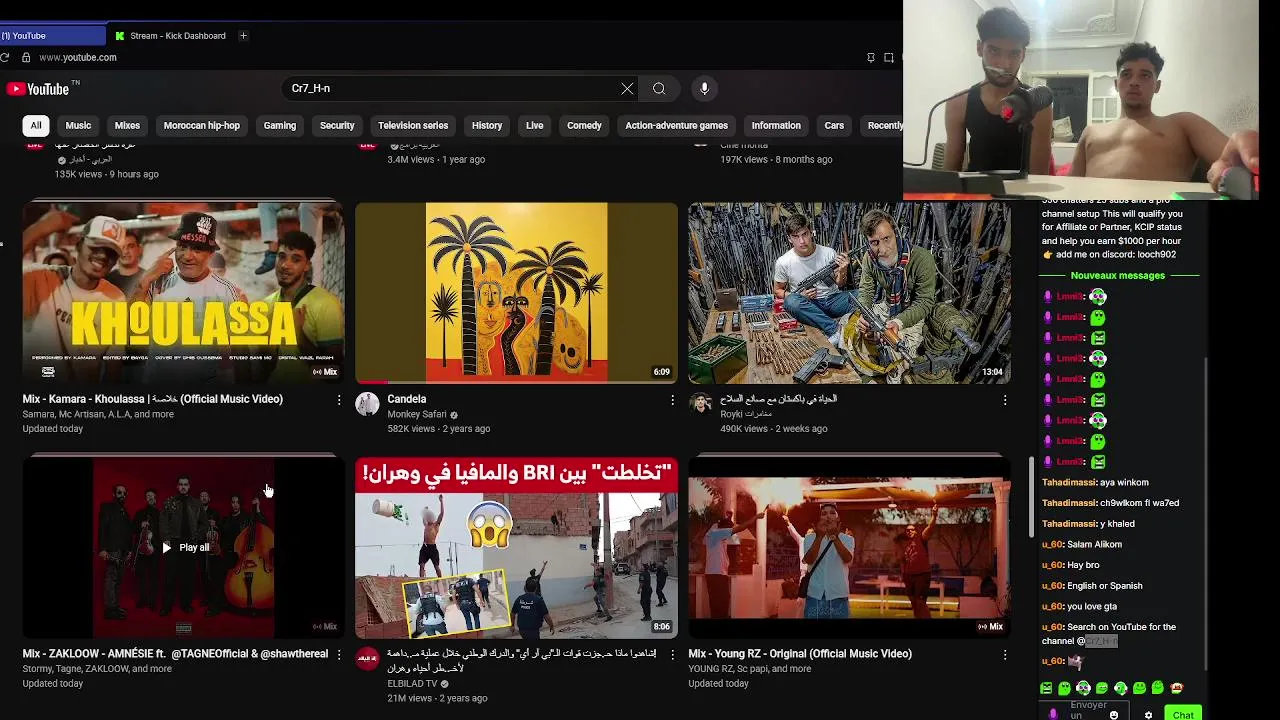This screenshot has width=1280, height=720.
Task: Filter feed by Cars chip
Action: pos(834,126)
